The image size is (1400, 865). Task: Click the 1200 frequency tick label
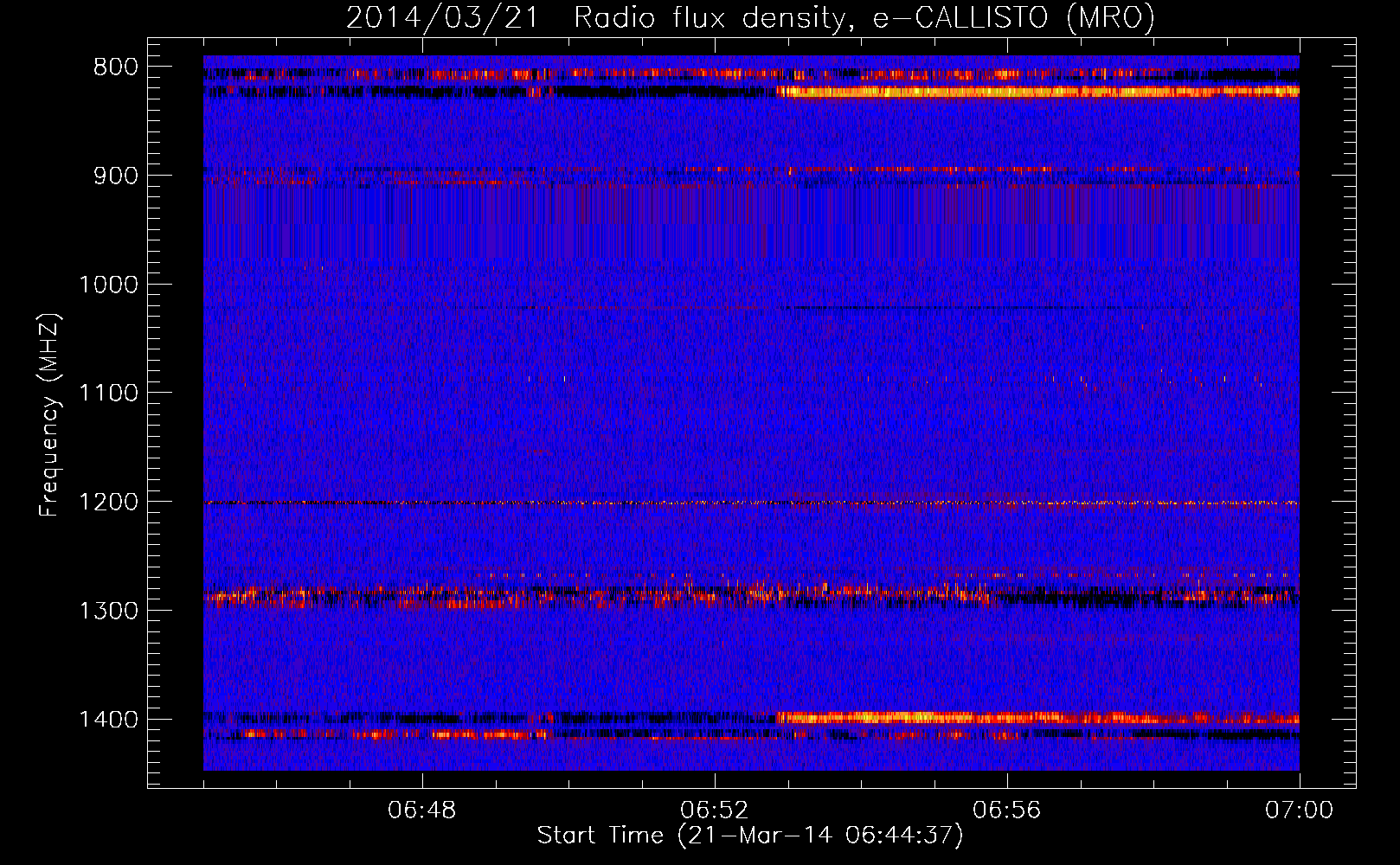tap(108, 503)
